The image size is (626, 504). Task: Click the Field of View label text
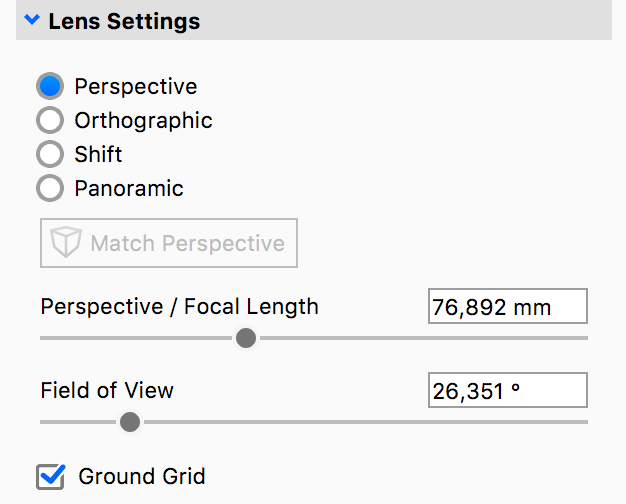107,390
